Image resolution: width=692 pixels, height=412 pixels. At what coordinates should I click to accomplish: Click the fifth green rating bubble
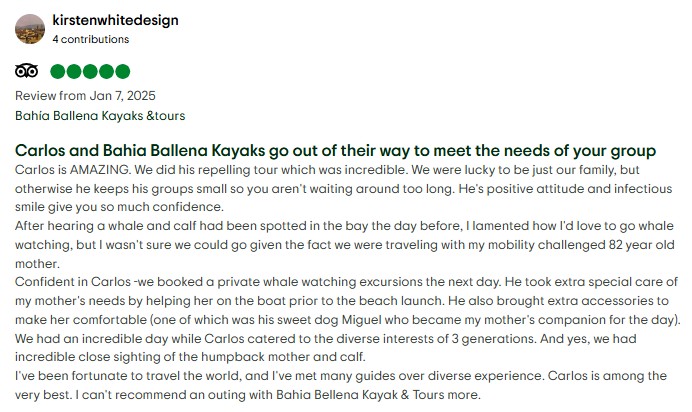[x=122, y=71]
